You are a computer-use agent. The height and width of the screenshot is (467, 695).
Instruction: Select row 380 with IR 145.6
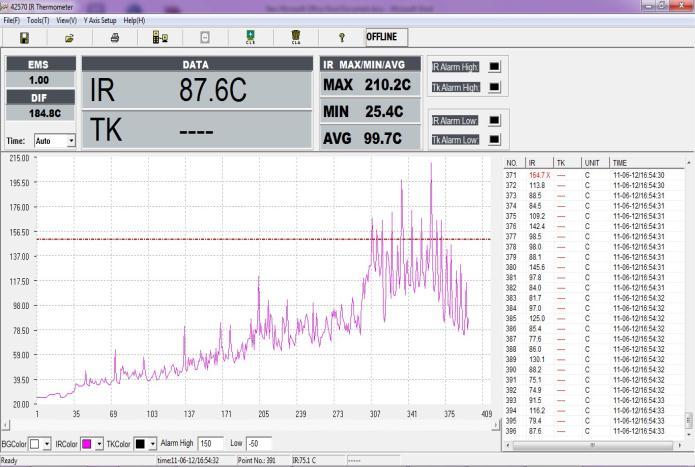tap(593, 268)
